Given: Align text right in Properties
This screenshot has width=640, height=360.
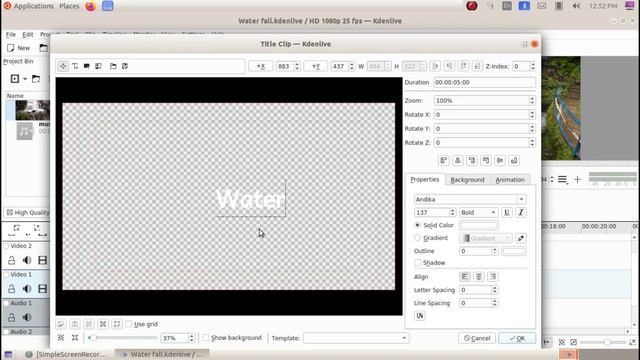Looking at the screenshot, I should click(493, 277).
